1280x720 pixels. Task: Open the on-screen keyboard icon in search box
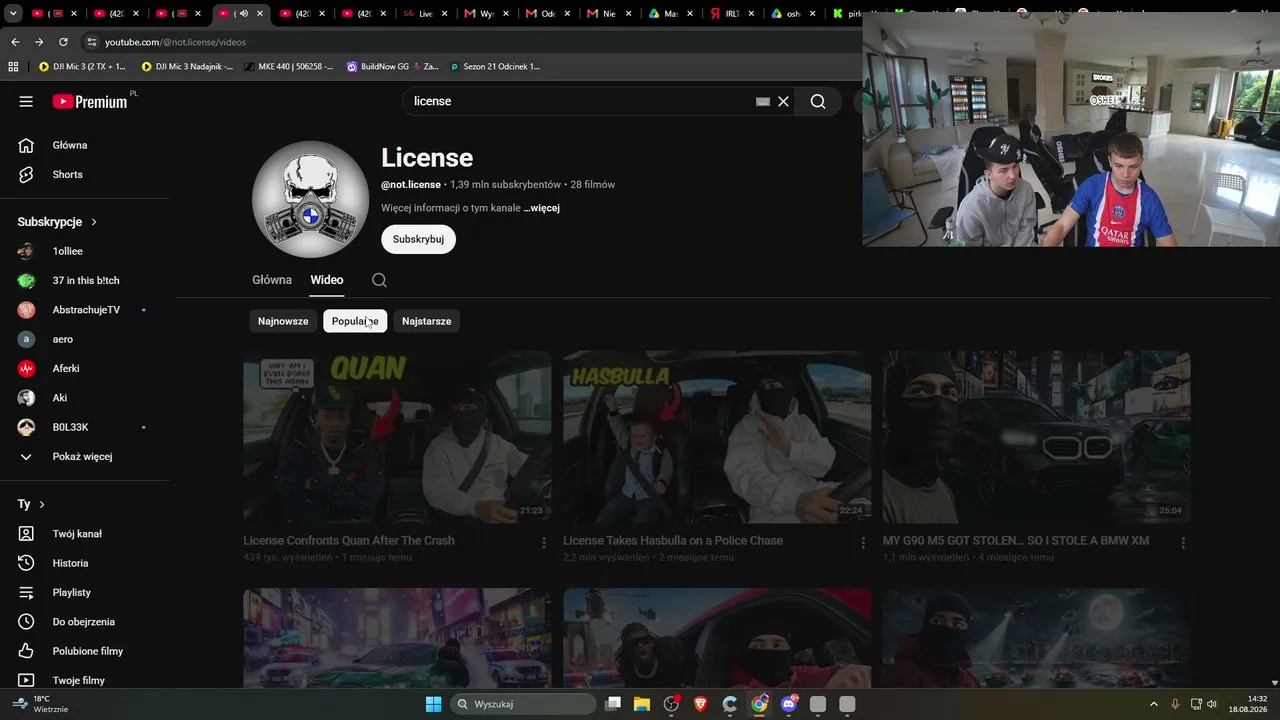pyautogui.click(x=763, y=101)
